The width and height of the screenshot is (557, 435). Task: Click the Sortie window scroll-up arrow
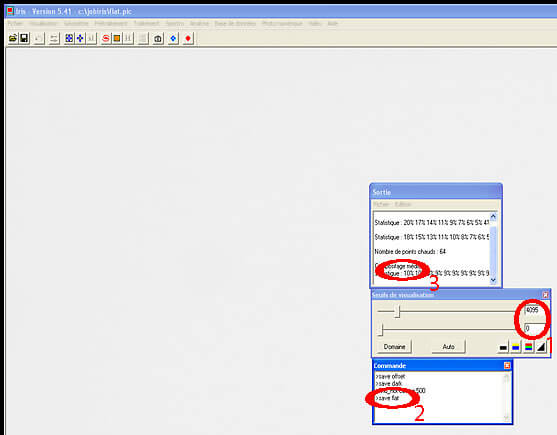(x=493, y=216)
